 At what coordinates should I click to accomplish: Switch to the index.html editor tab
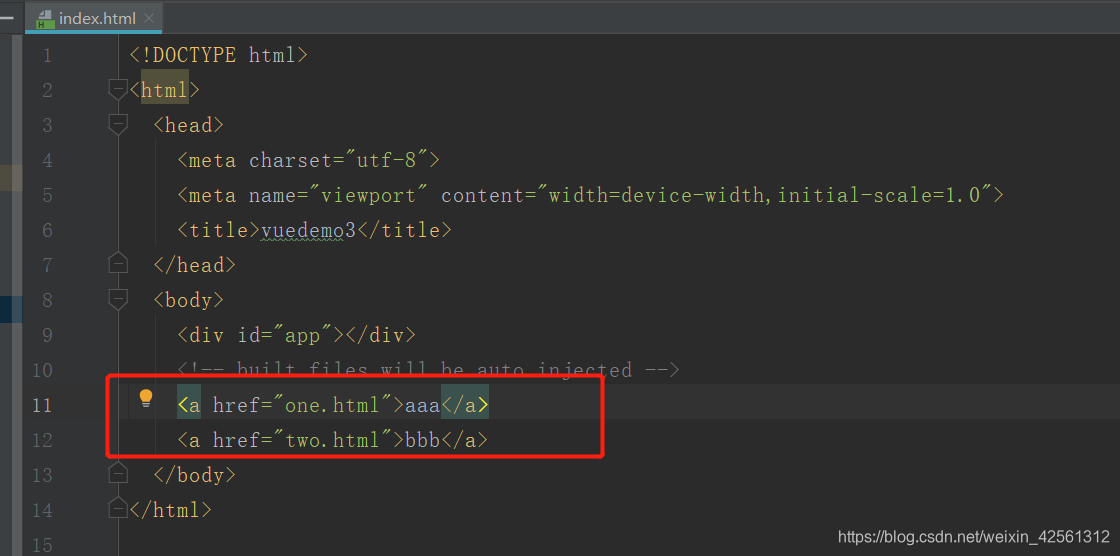pos(93,18)
